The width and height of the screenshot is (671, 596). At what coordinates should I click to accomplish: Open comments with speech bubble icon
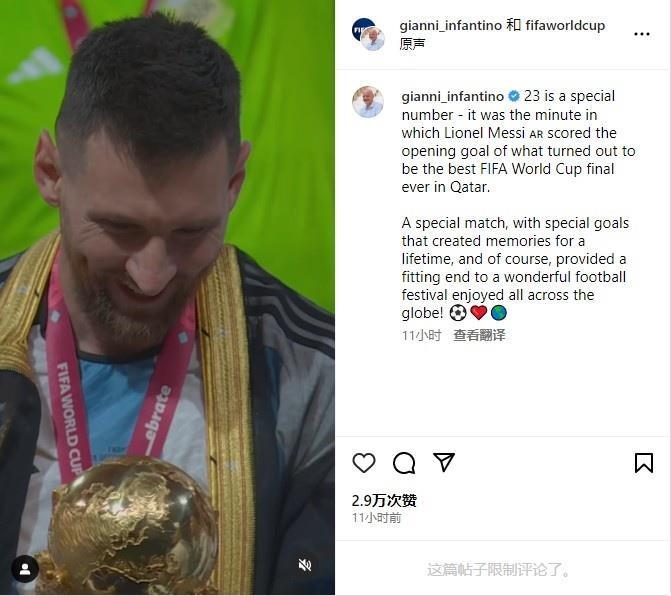[404, 463]
